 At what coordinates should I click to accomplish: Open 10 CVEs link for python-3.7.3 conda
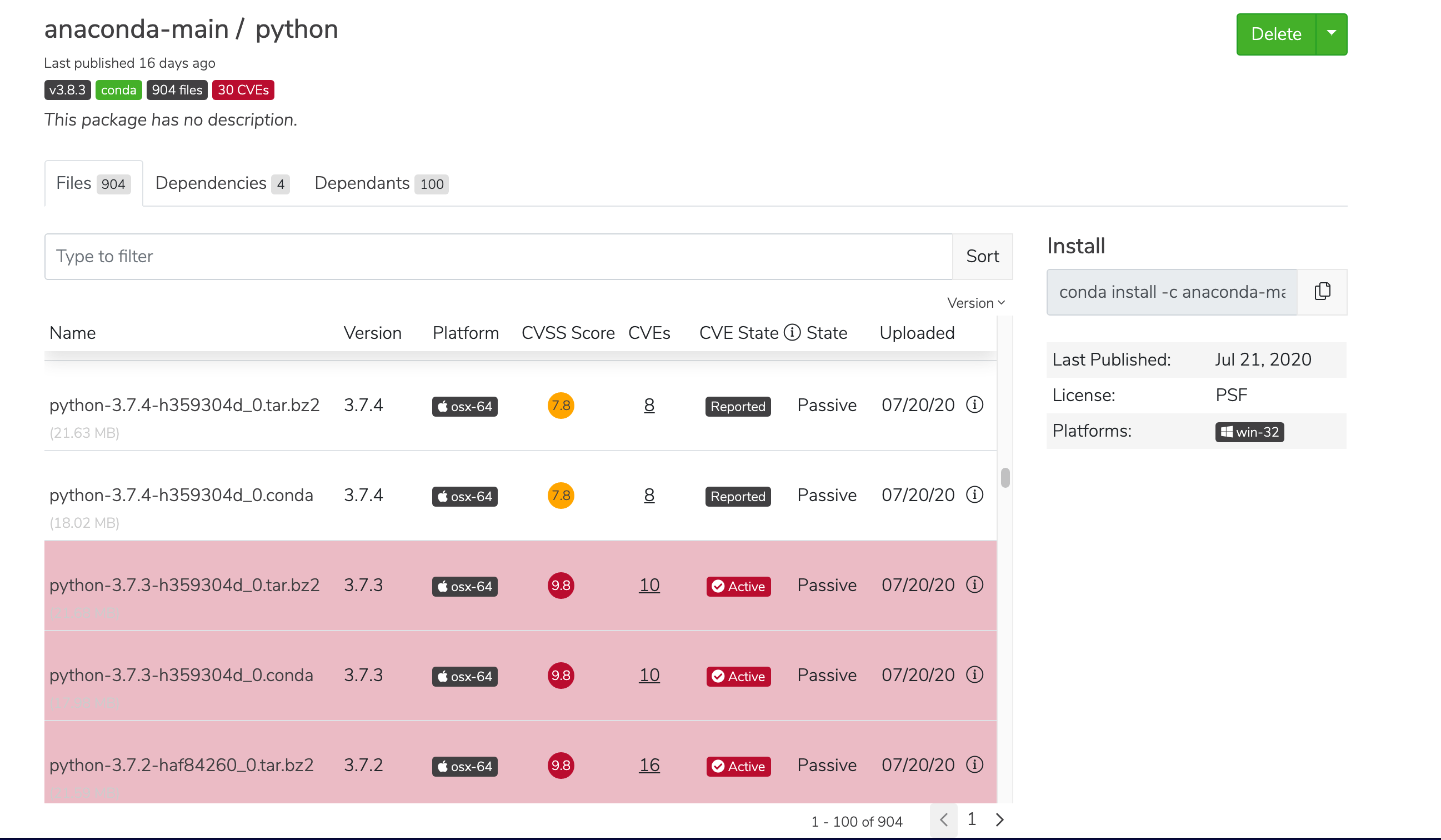(x=649, y=675)
